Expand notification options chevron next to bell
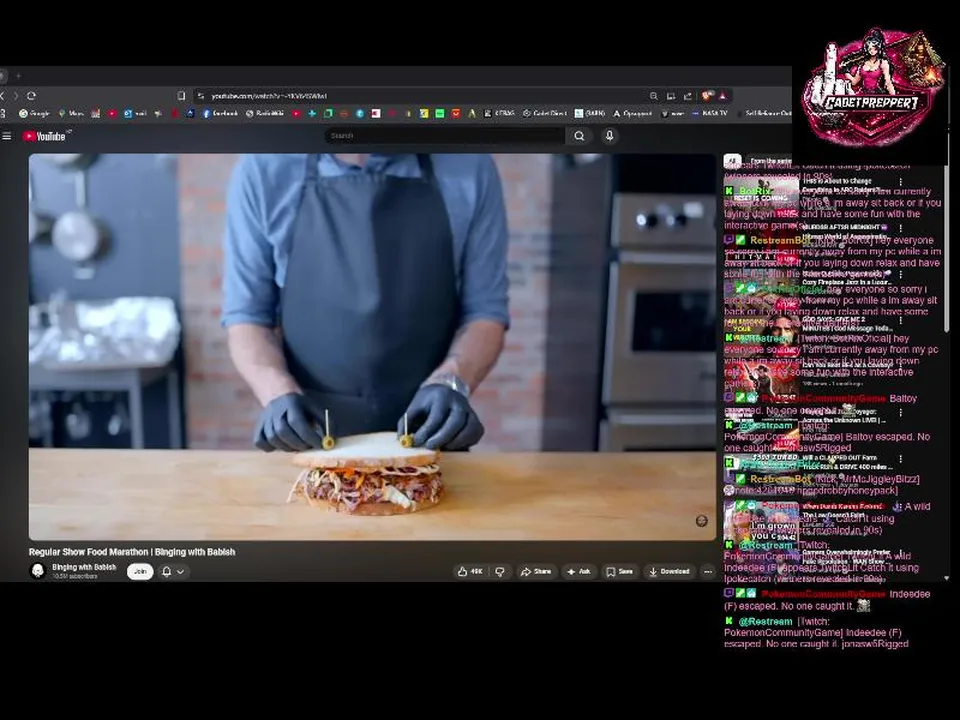960x720 pixels. [x=181, y=572]
